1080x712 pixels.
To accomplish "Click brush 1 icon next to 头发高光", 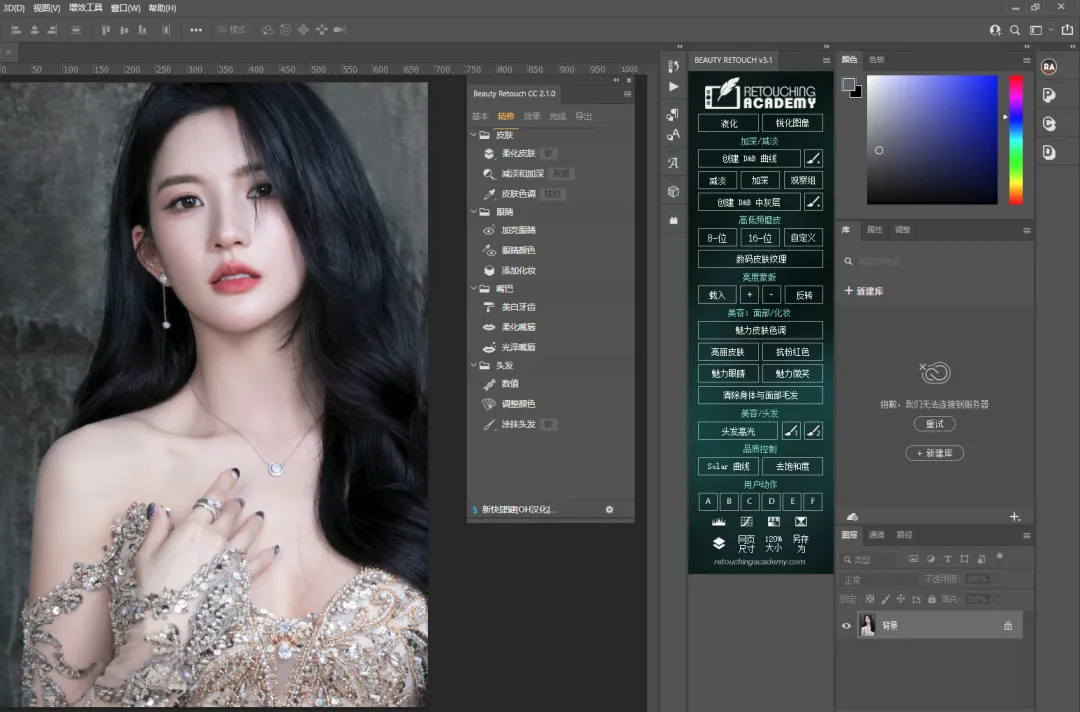I will click(791, 431).
